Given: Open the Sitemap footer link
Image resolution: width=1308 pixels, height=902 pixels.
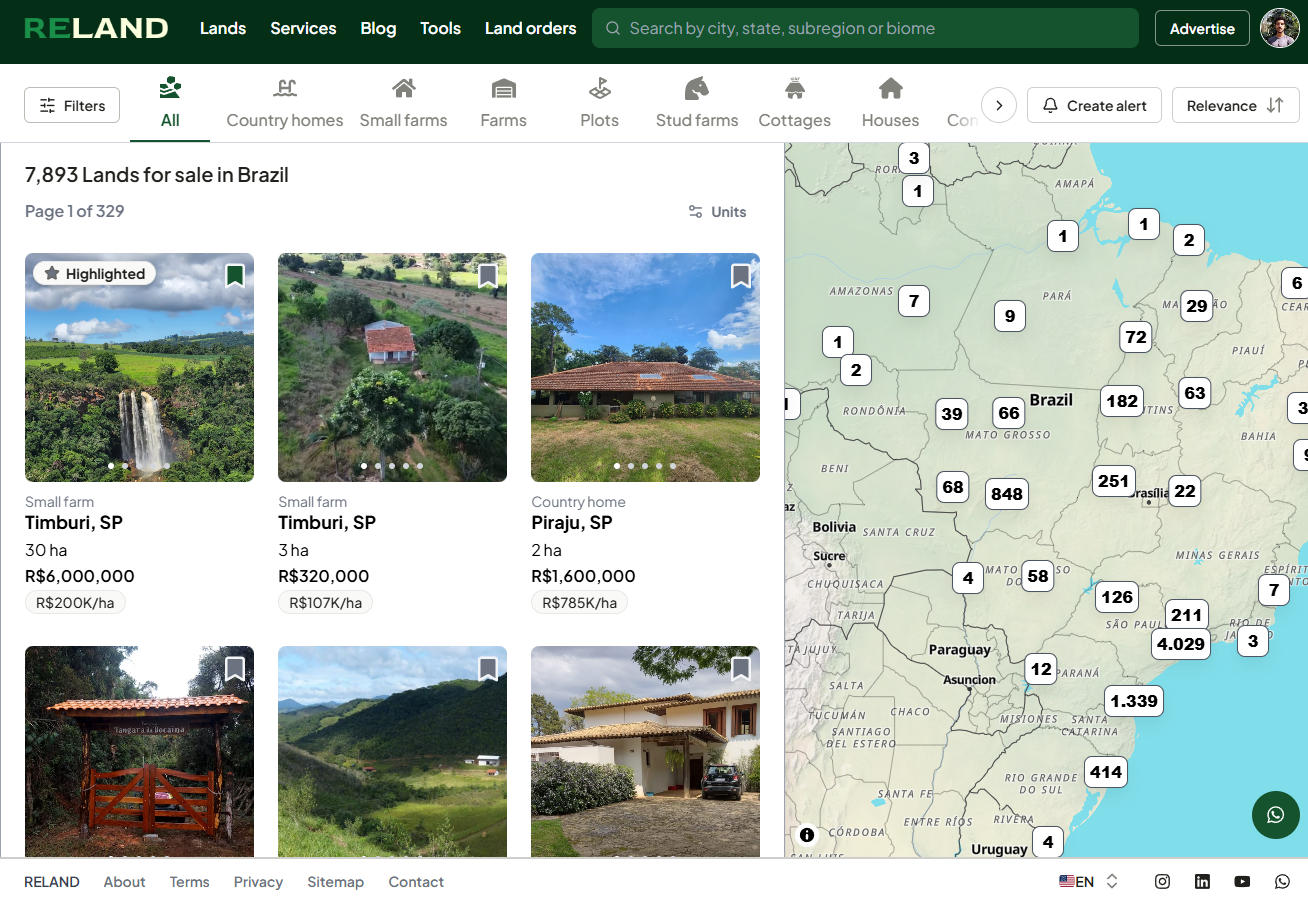Looking at the screenshot, I should pos(335,881).
